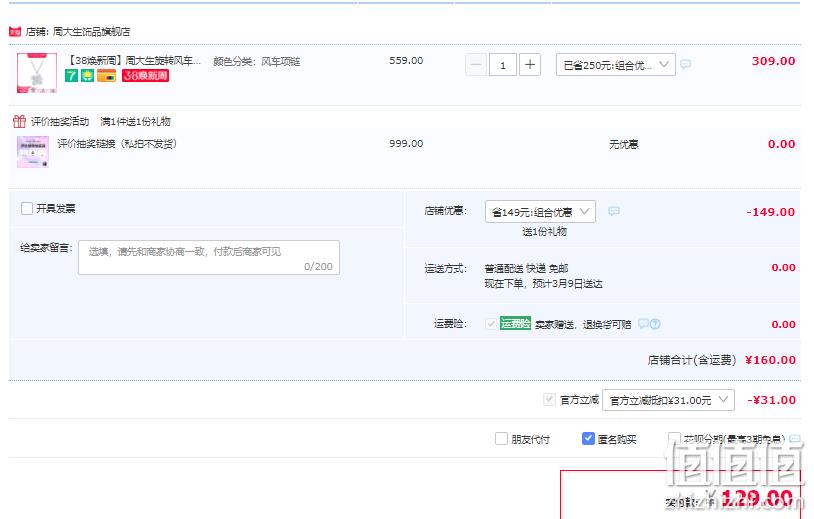Click the 309.00 item subtotal
Screen dimensions: 814x519
[774, 61]
